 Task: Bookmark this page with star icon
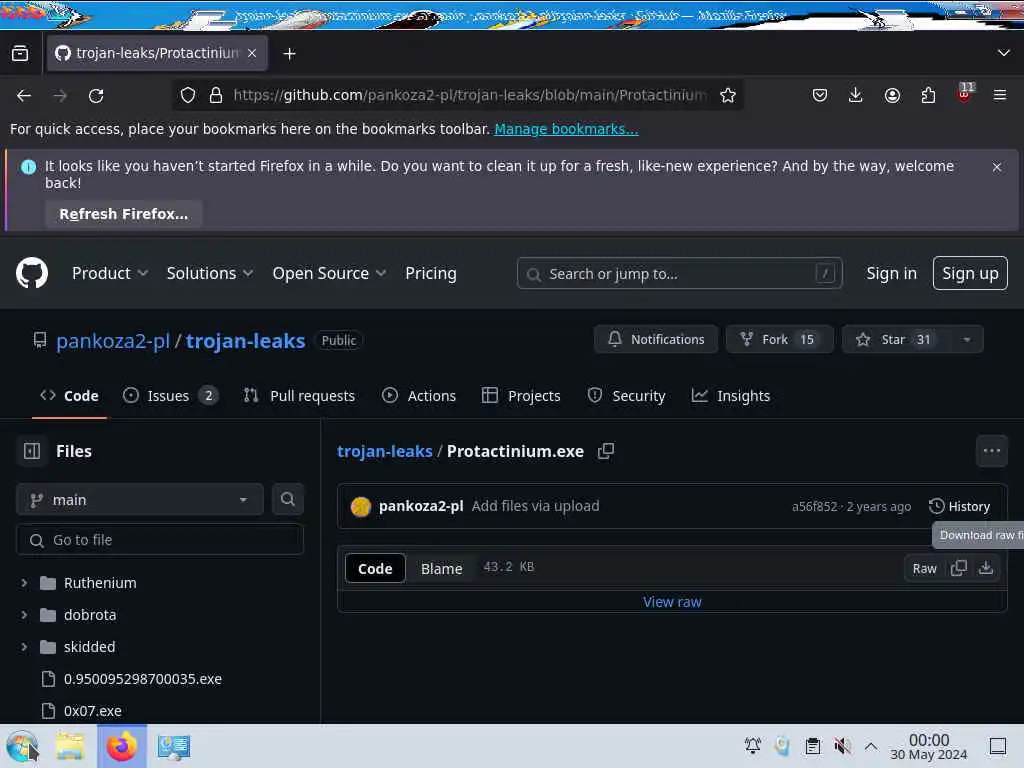click(728, 95)
